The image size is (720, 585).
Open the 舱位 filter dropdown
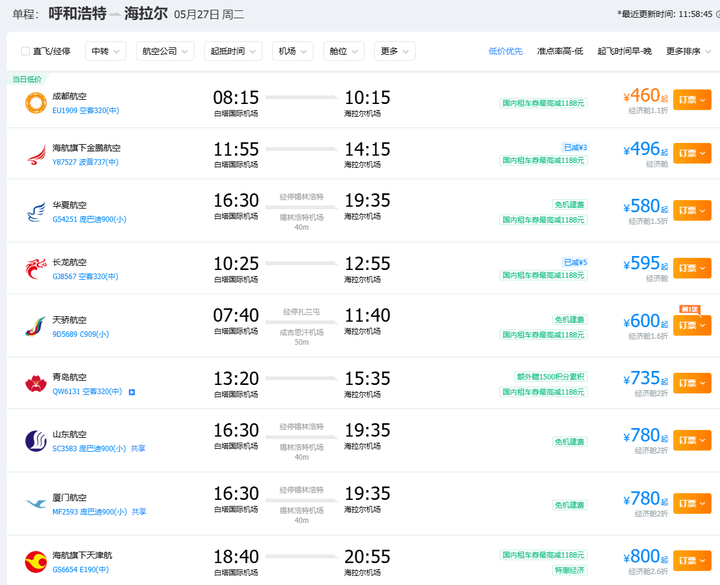(344, 51)
